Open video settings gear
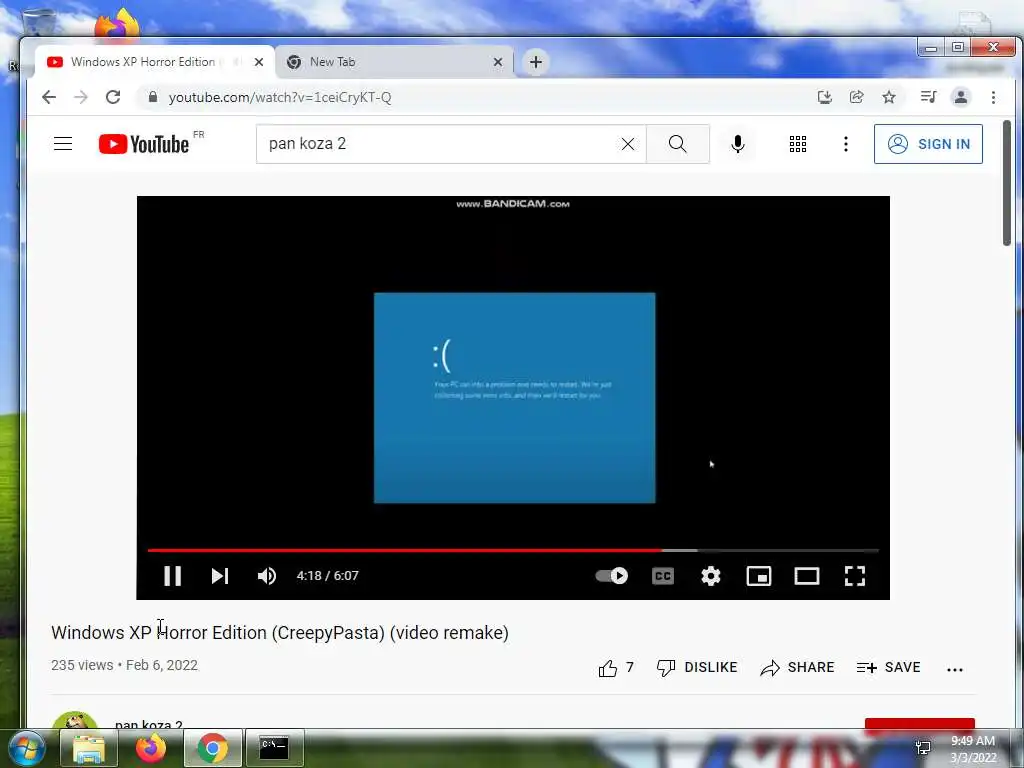The image size is (1024, 768). pyautogui.click(x=711, y=575)
